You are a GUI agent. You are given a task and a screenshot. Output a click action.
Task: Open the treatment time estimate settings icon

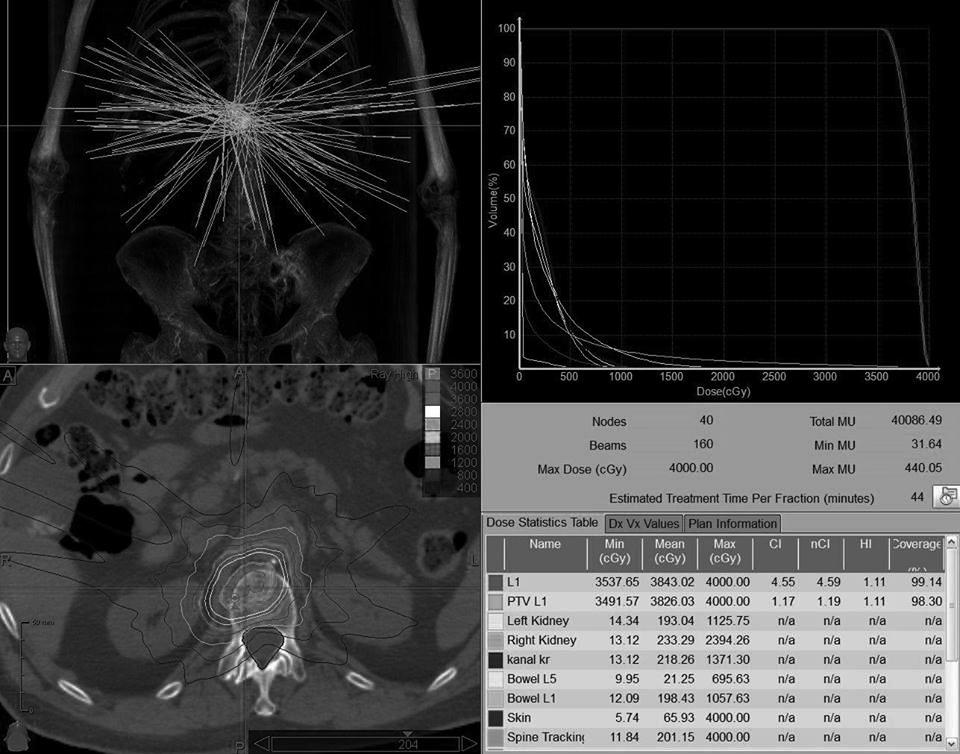(x=945, y=496)
